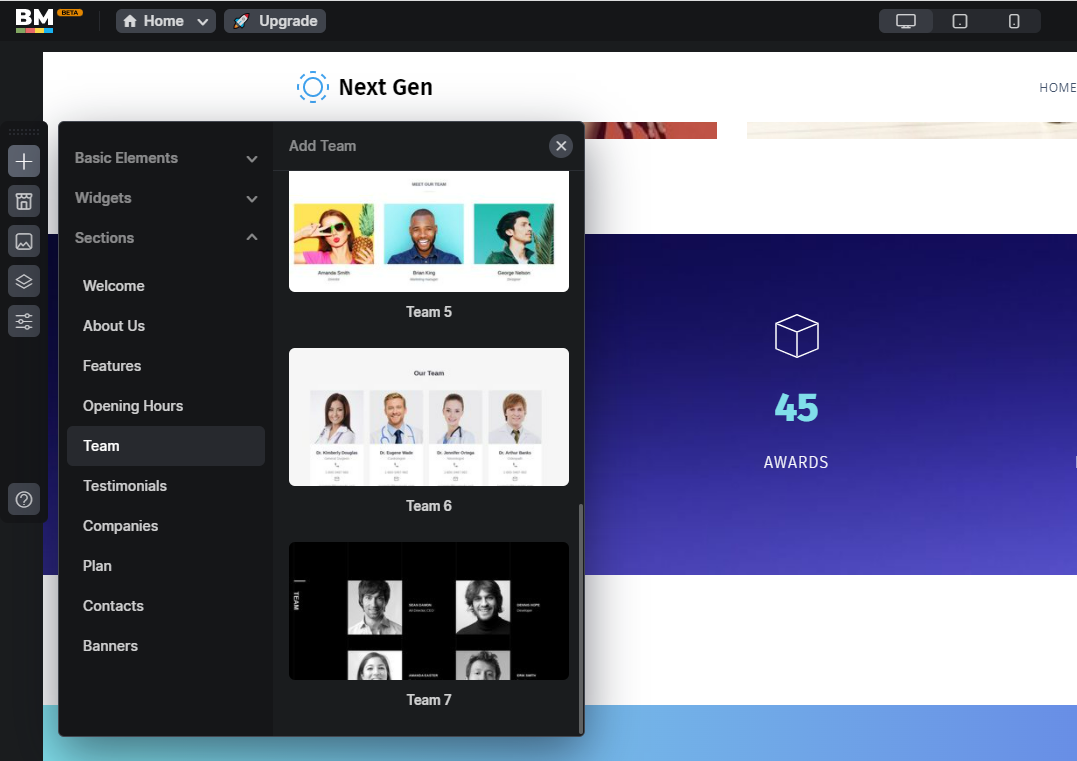Click the Team 7 label
Image resolution: width=1077 pixels, height=761 pixels.
point(429,700)
